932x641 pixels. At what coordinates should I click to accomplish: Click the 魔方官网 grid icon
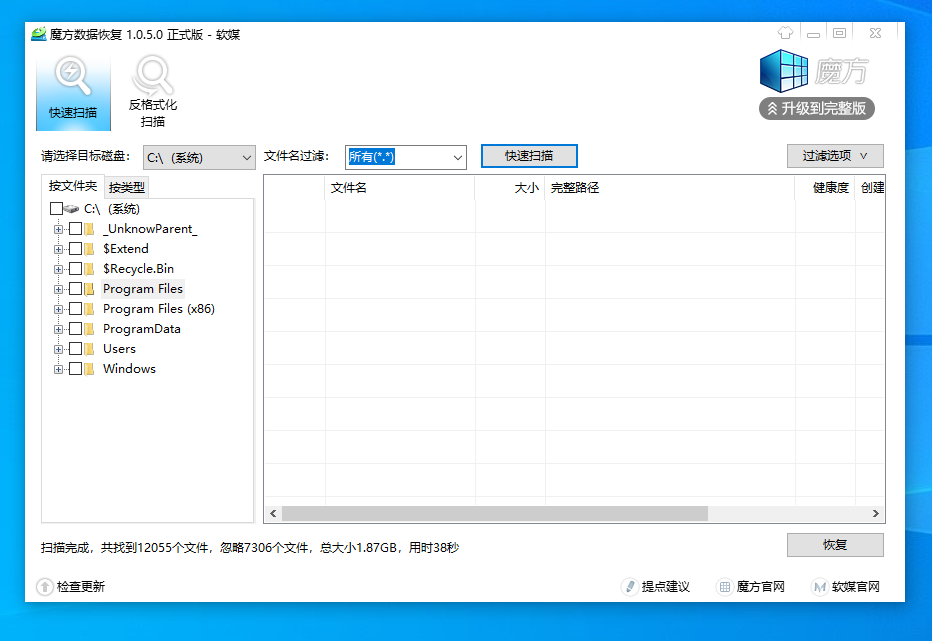[725, 587]
